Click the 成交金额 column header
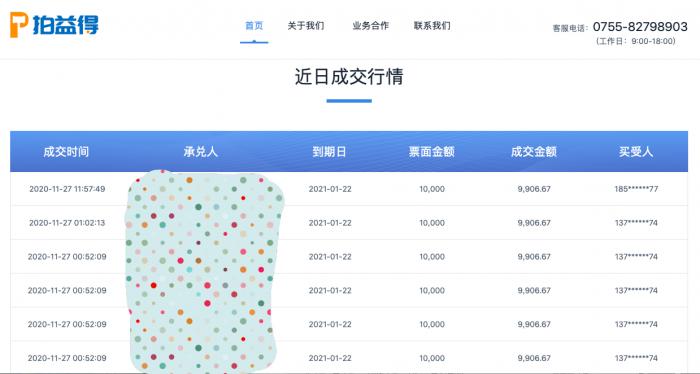 [x=534, y=152]
